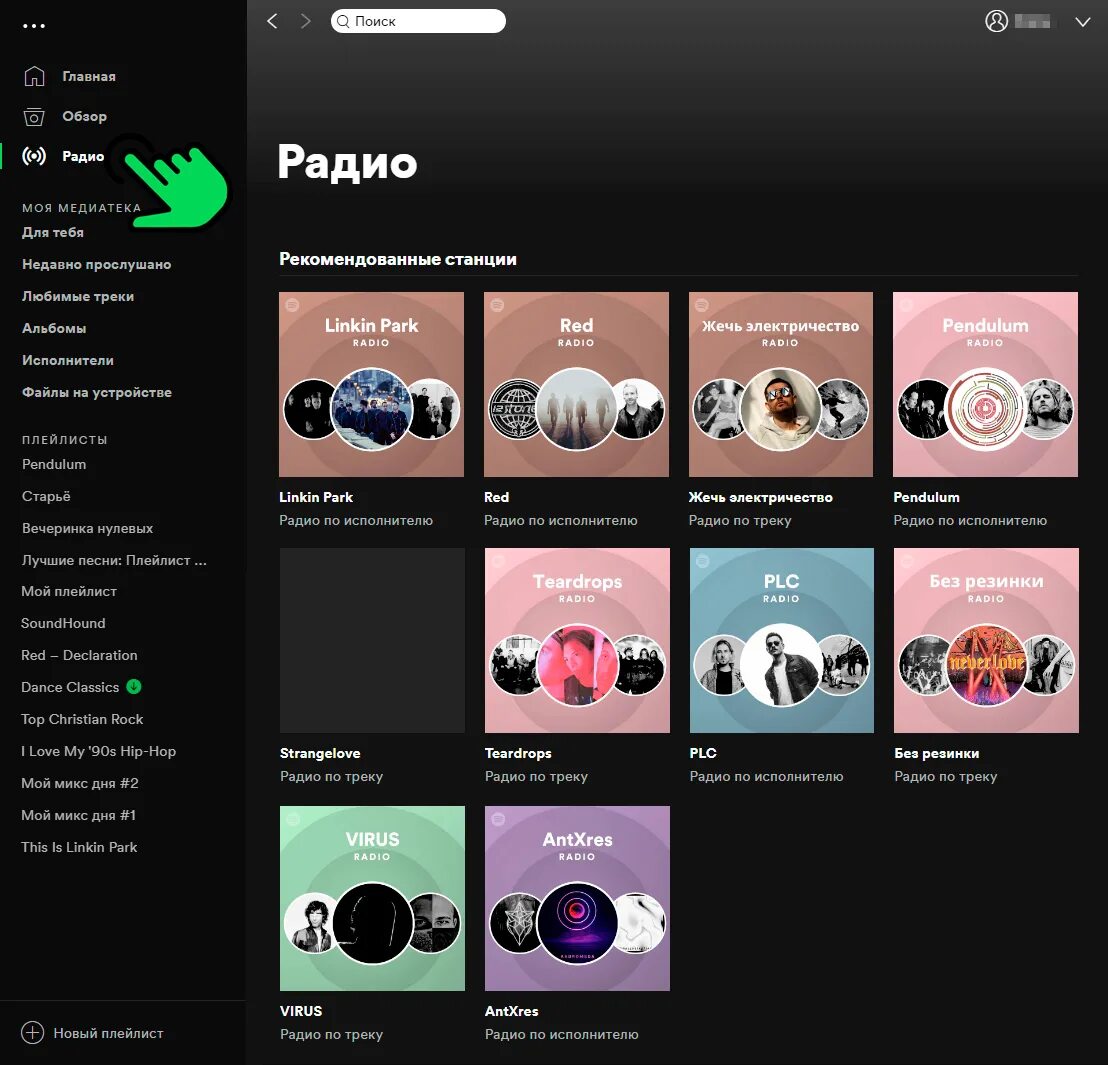The height and width of the screenshot is (1065, 1108).
Task: Open the three-dot app menu
Action: tap(34, 26)
